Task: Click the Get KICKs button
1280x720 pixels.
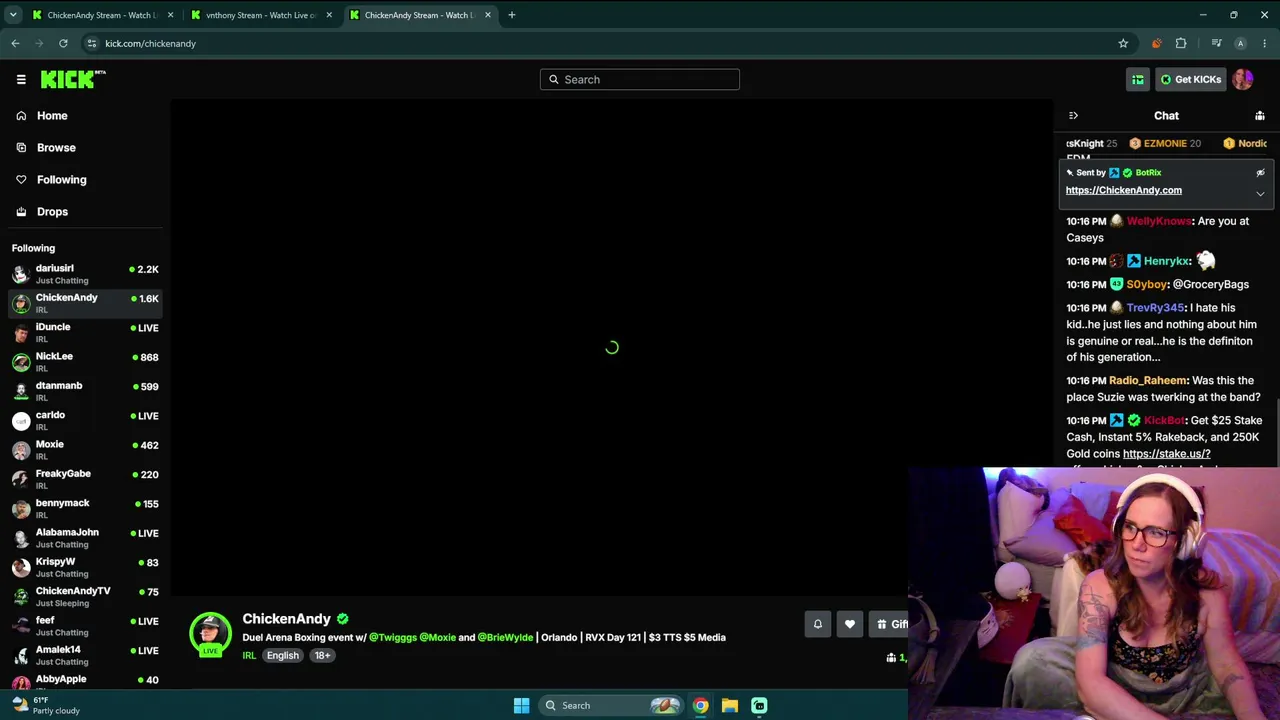Action: click(1190, 80)
